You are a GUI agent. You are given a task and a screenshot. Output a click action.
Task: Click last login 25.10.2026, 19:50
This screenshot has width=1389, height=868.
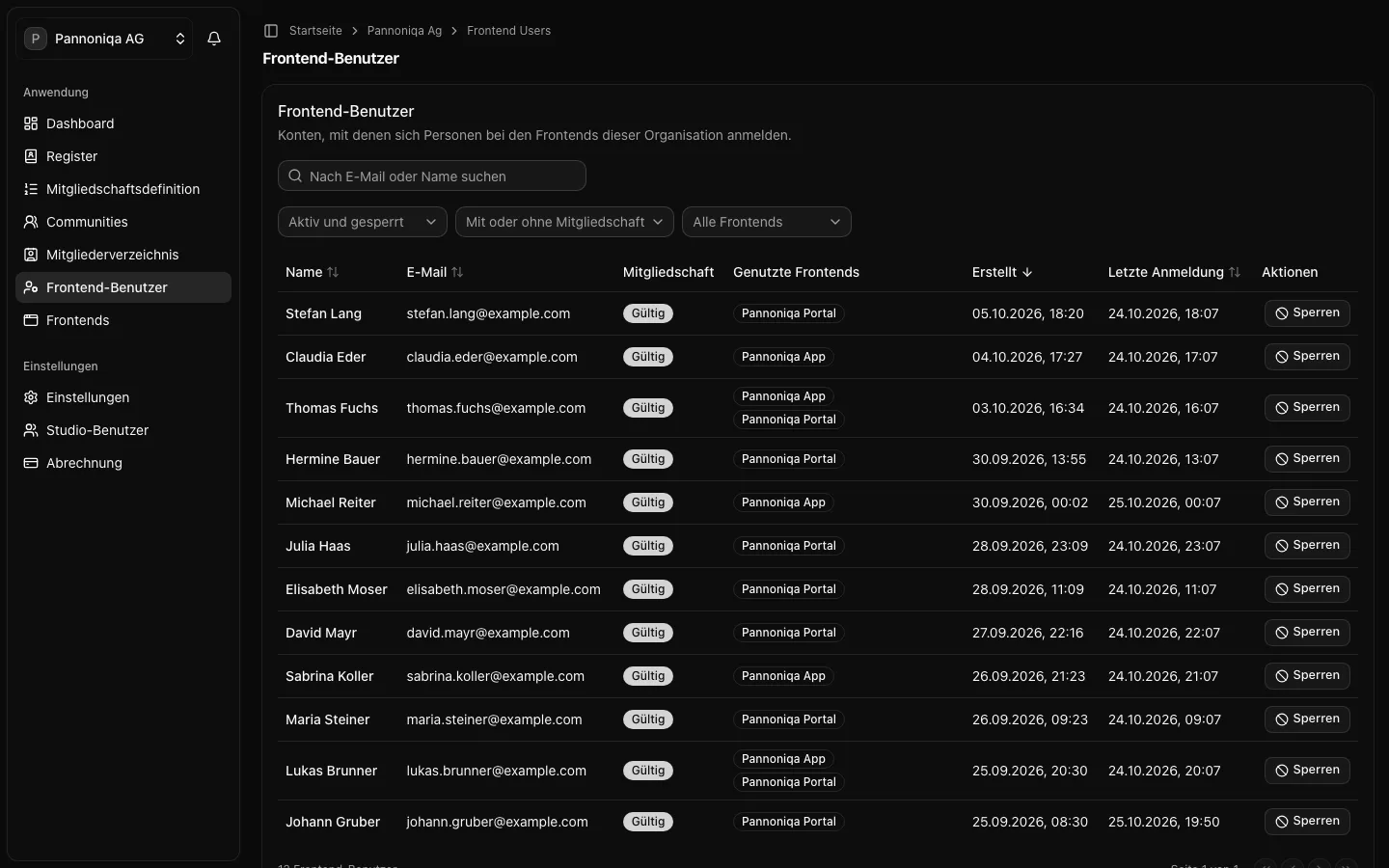[1163, 822]
